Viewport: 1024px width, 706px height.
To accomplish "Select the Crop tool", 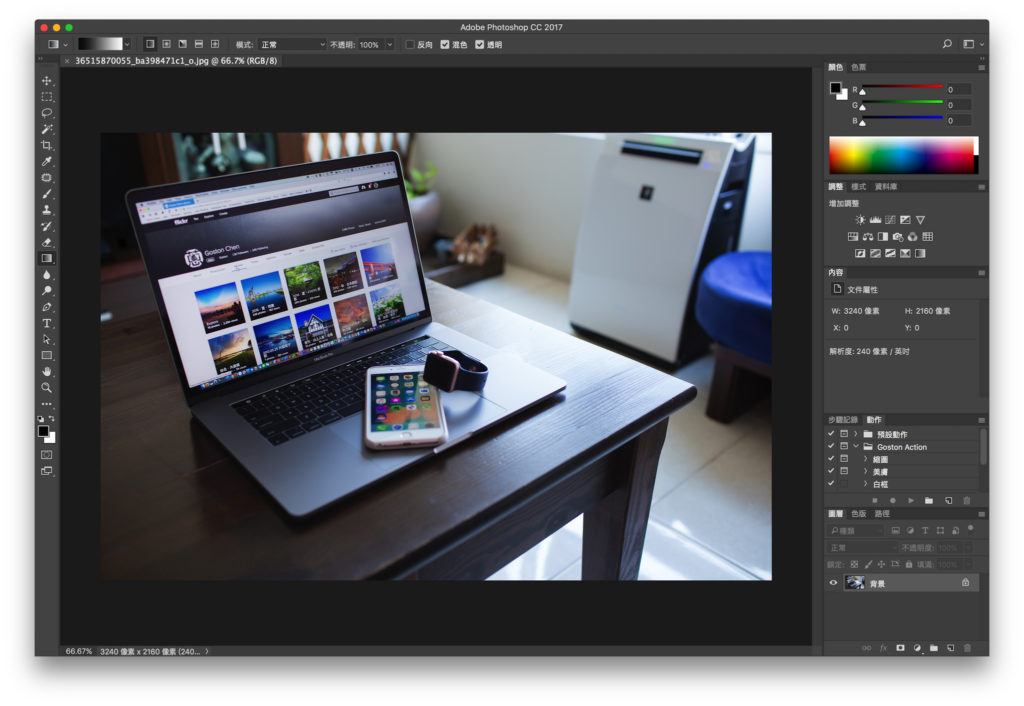I will pyautogui.click(x=46, y=145).
